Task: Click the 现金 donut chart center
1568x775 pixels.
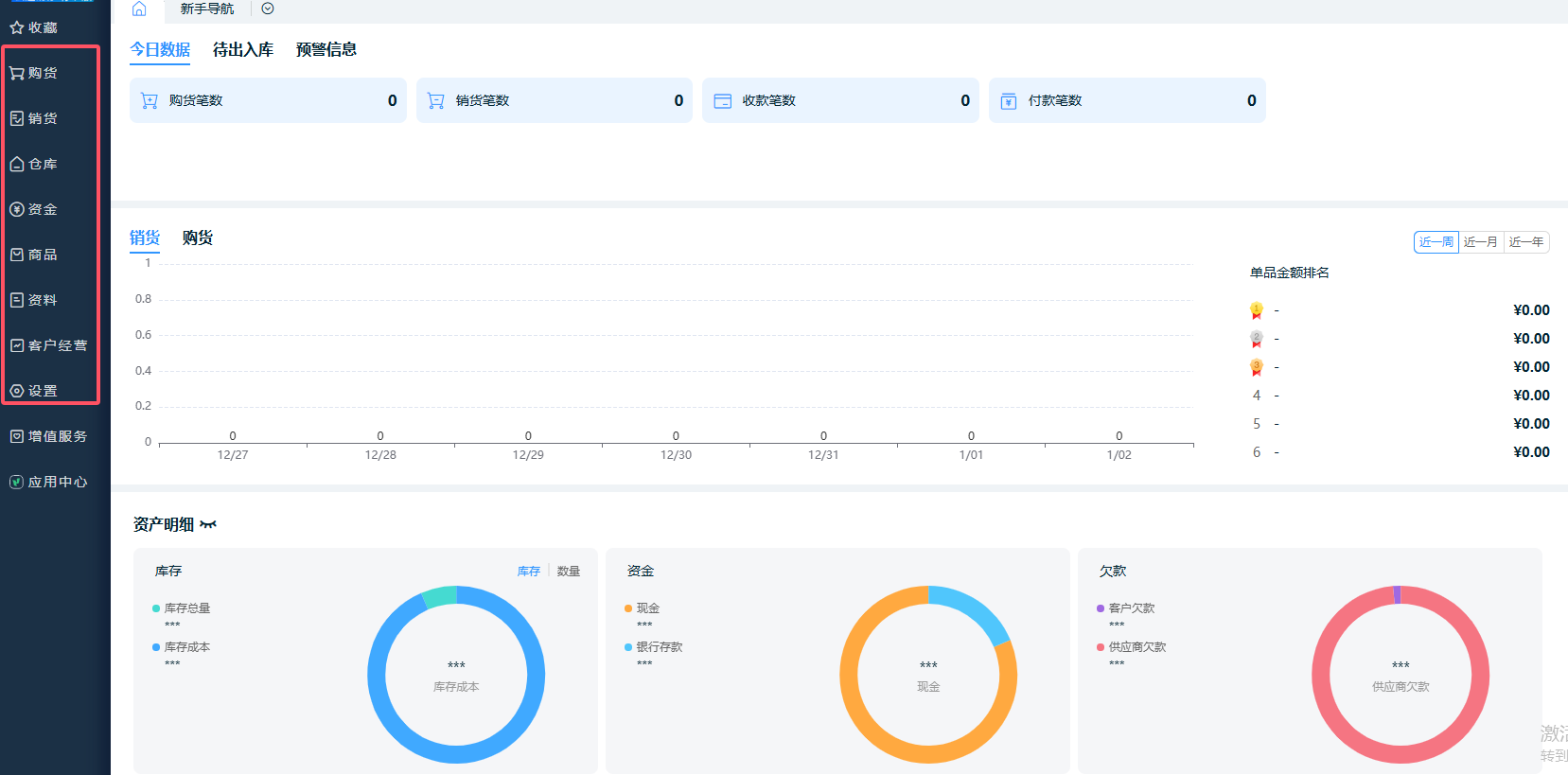Action: (928, 676)
